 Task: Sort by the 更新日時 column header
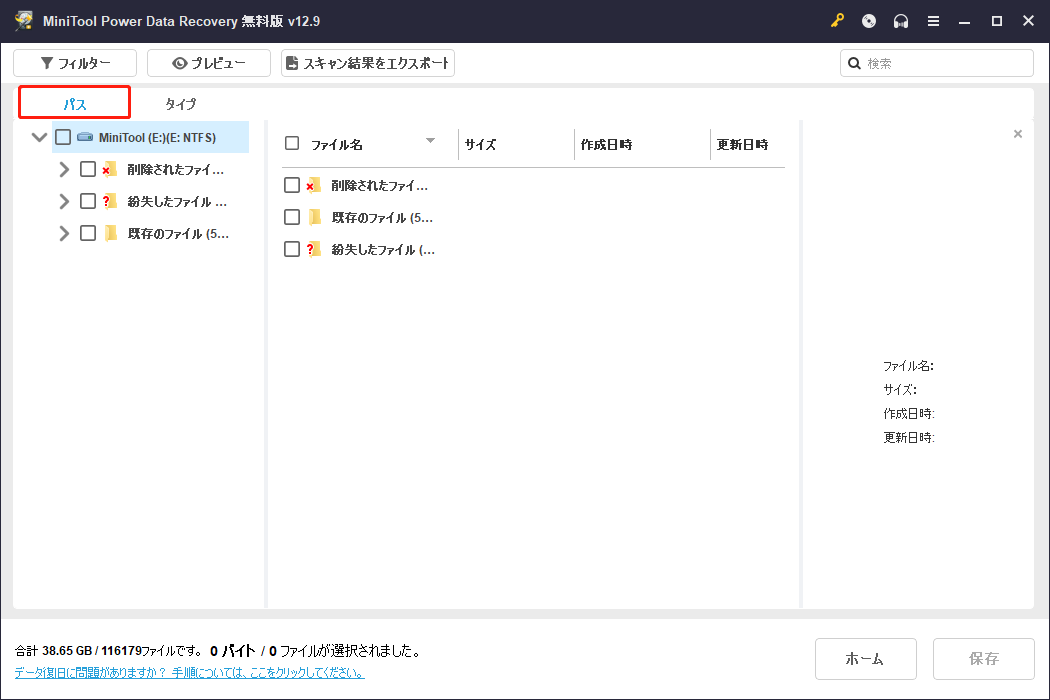pyautogui.click(x=742, y=144)
